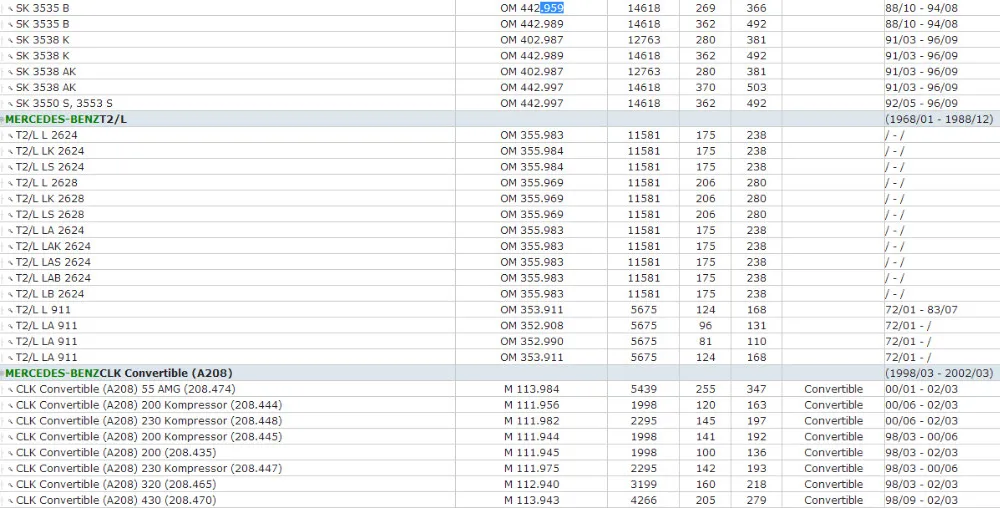Click the 347 horsepower value
Screen dimensions: 1000x508
pyautogui.click(x=756, y=389)
